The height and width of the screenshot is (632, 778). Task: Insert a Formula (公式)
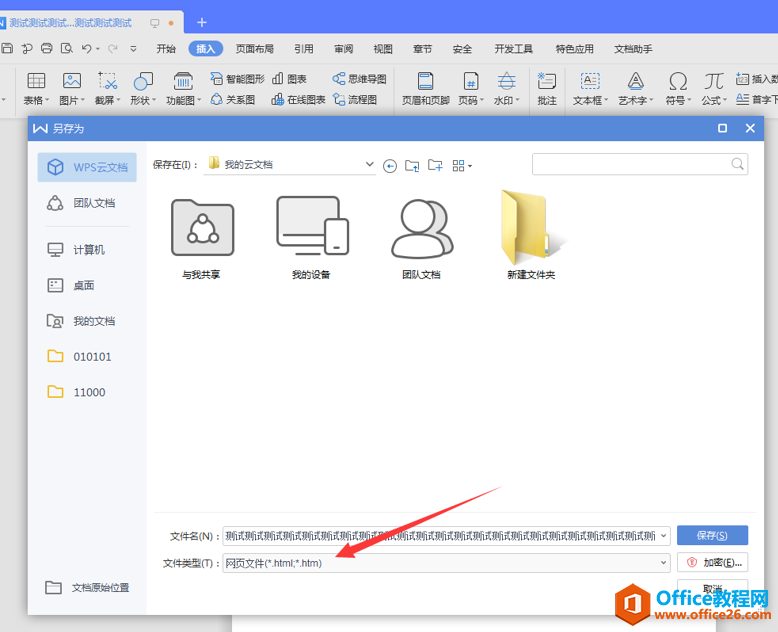(x=713, y=88)
